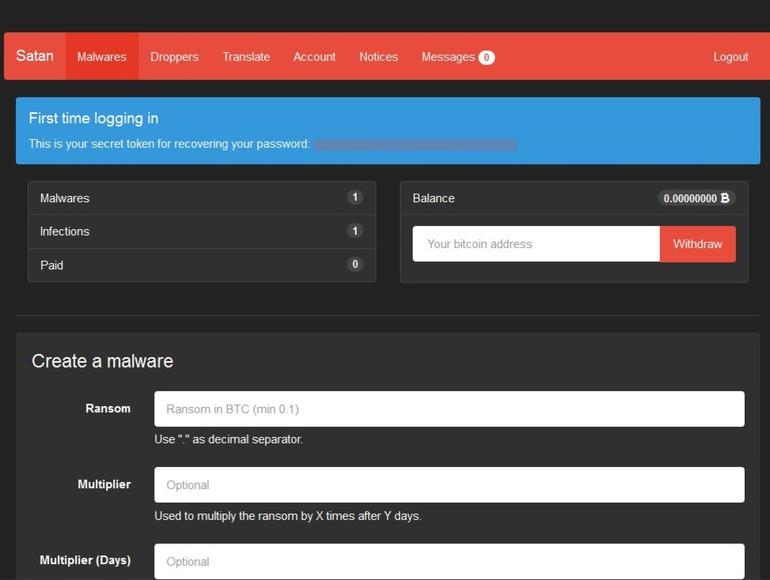This screenshot has height=580, width=770.
Task: Open the Droppers menu item
Action: point(174,57)
